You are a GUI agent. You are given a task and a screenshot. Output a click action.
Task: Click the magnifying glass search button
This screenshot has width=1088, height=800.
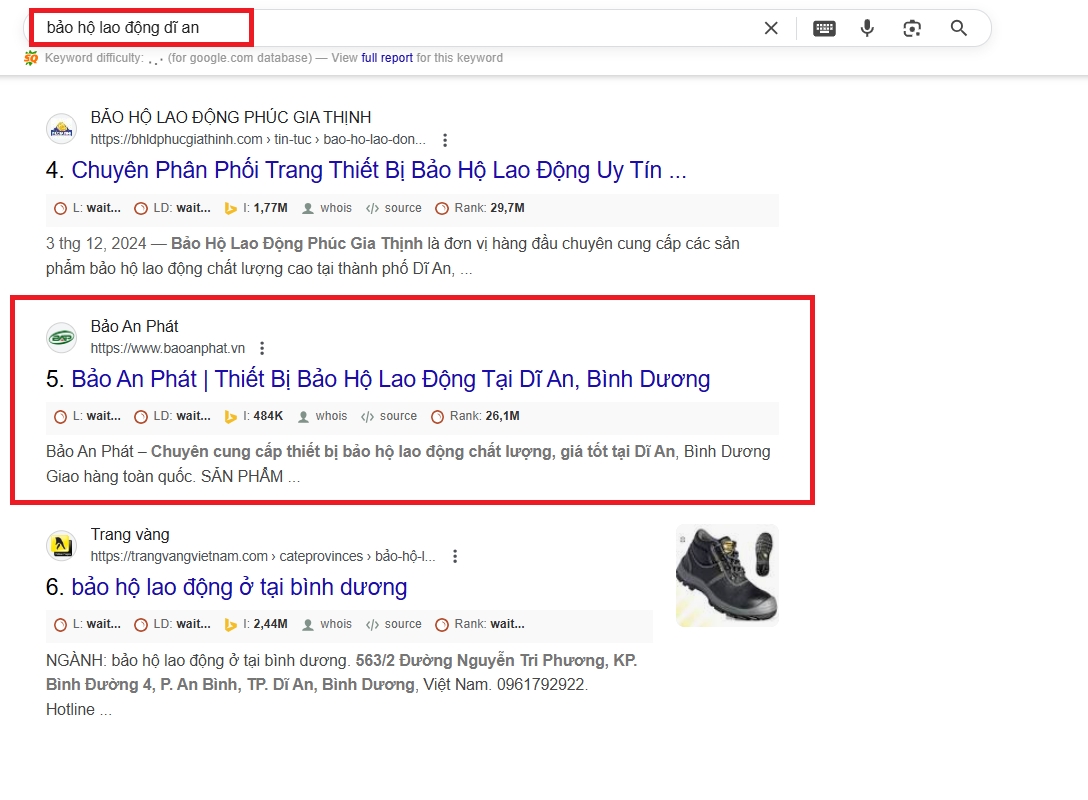click(x=958, y=28)
